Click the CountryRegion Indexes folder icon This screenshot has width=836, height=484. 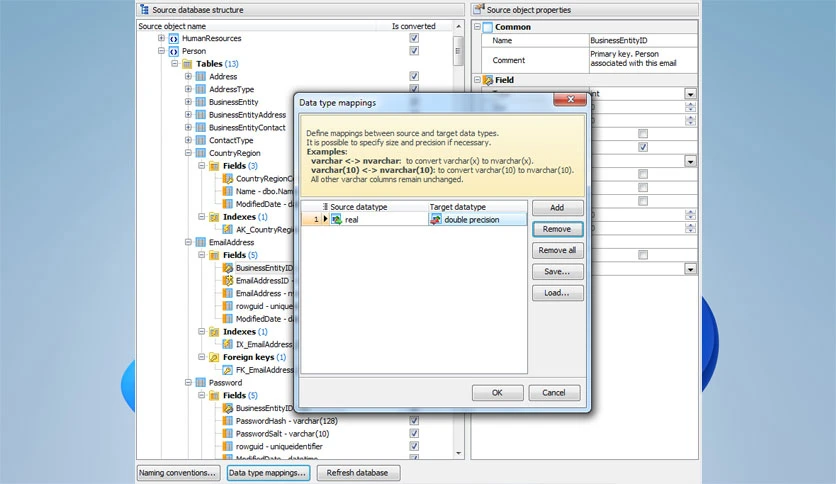click(x=214, y=217)
